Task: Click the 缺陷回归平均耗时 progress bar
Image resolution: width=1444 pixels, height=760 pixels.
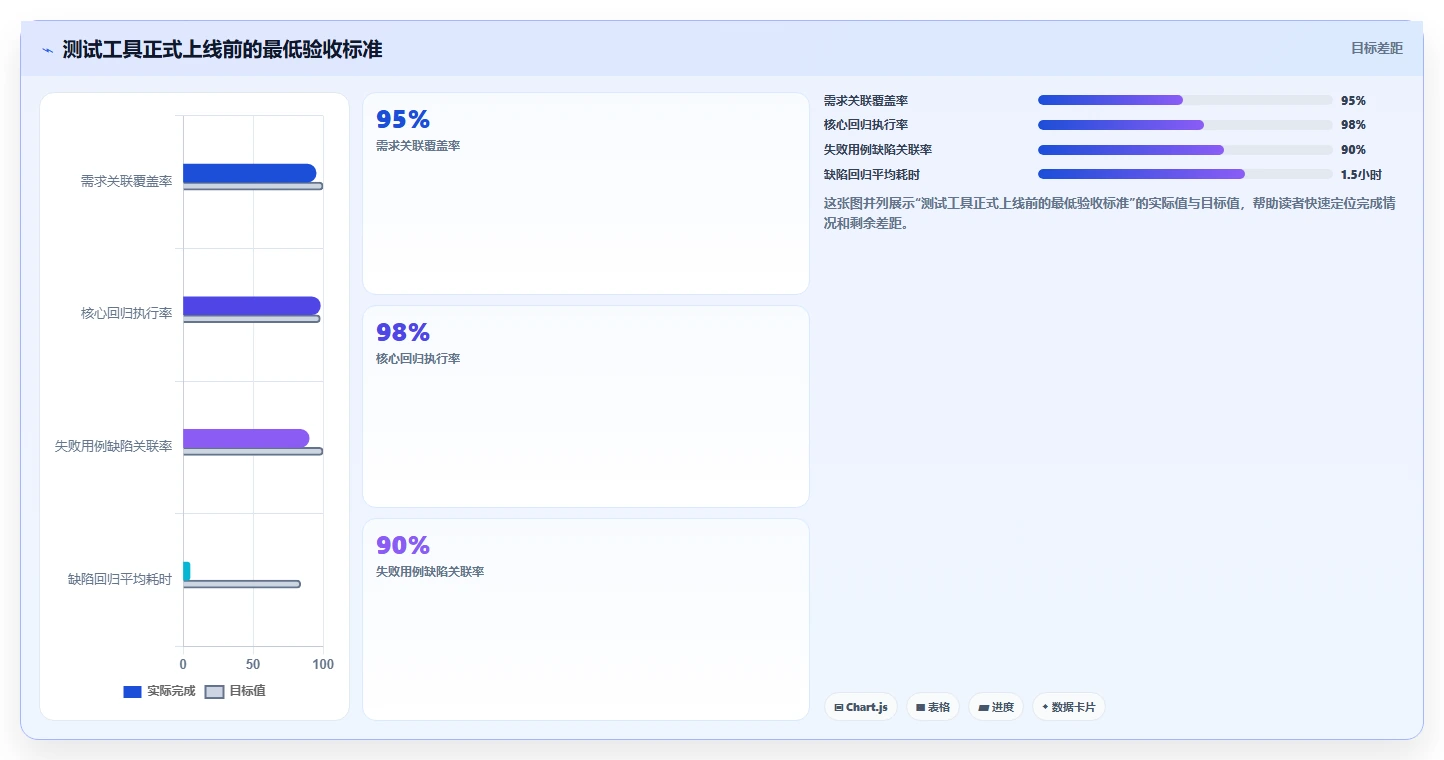Action: tap(1185, 174)
